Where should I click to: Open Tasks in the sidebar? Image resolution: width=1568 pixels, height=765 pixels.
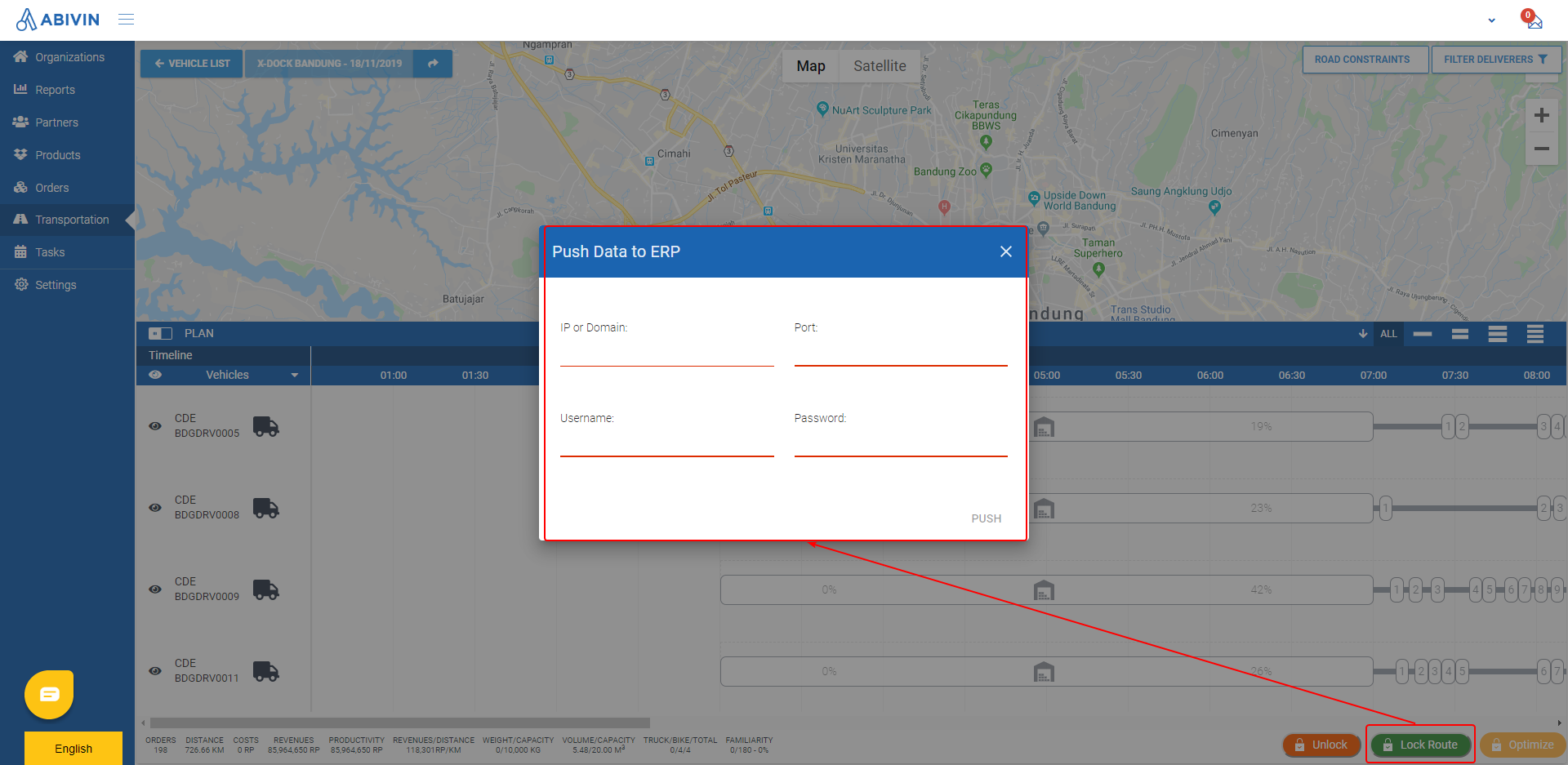click(x=67, y=252)
